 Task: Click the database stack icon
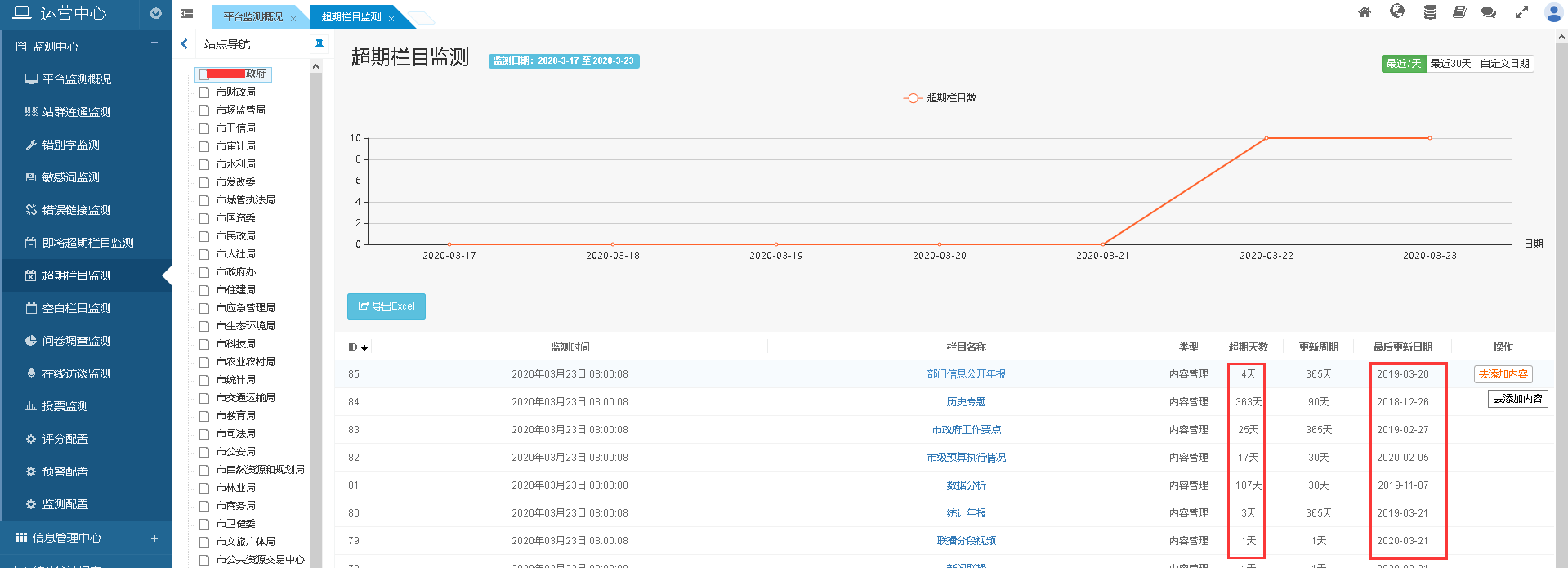tap(1430, 12)
